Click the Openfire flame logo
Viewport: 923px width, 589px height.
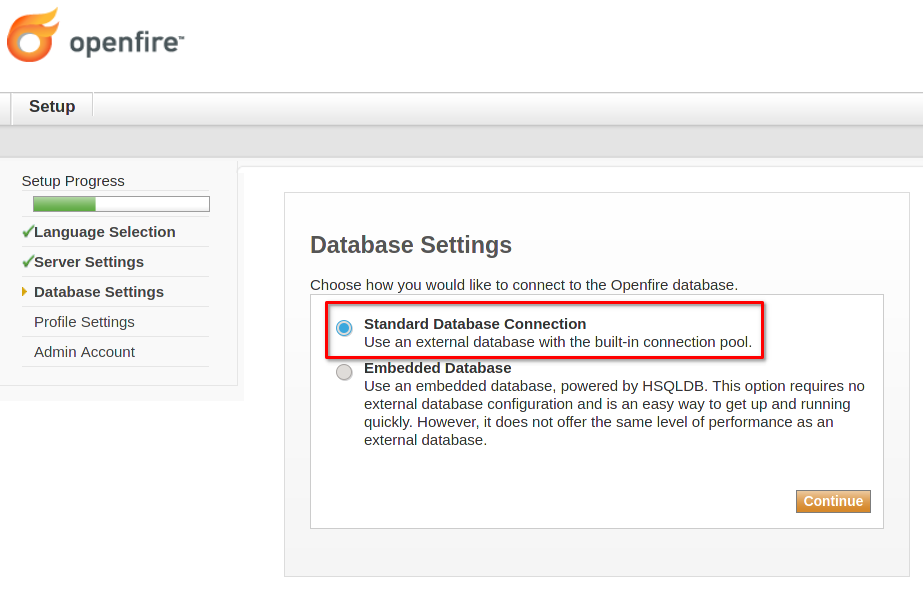33,35
